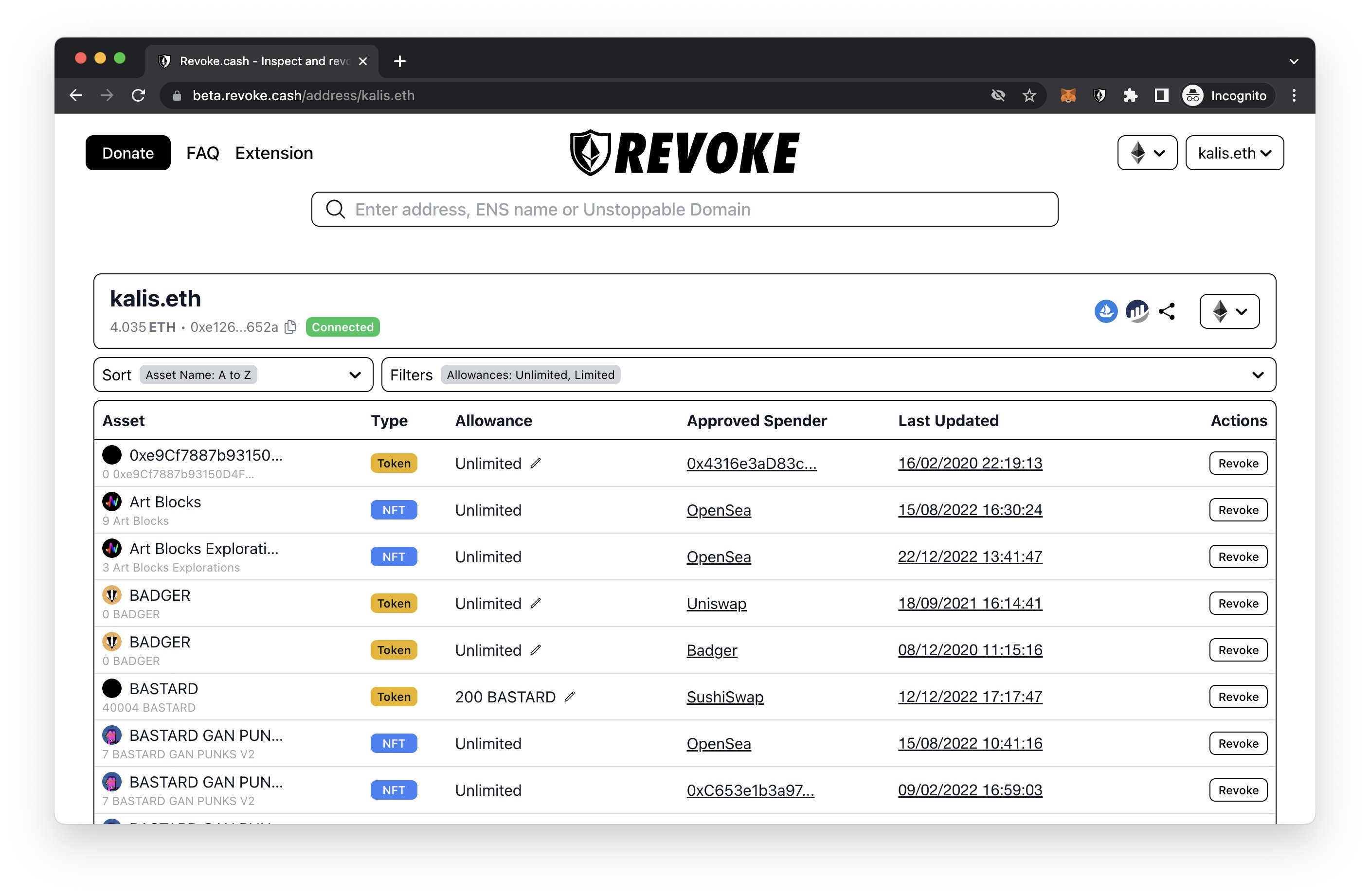This screenshot has height=896, width=1370.
Task: Revoke the BADGER Badger spender allowance
Action: coord(1238,650)
